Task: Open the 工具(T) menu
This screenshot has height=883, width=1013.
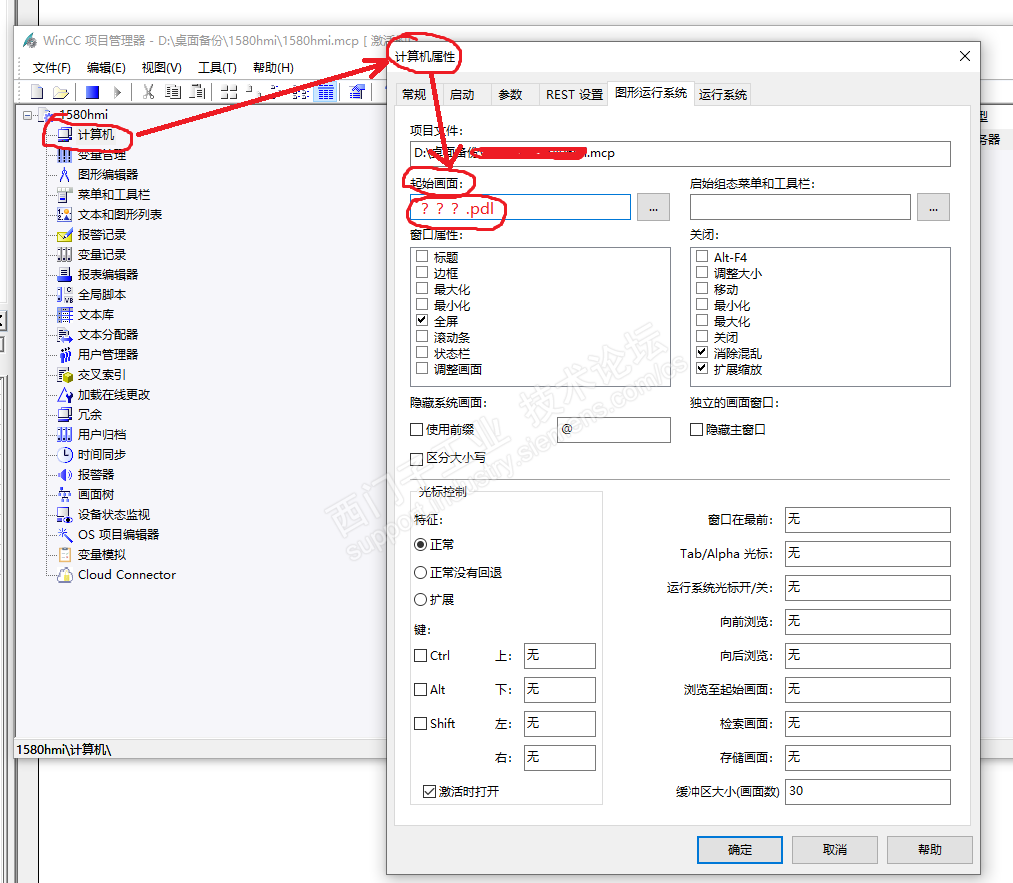Action: [217, 68]
